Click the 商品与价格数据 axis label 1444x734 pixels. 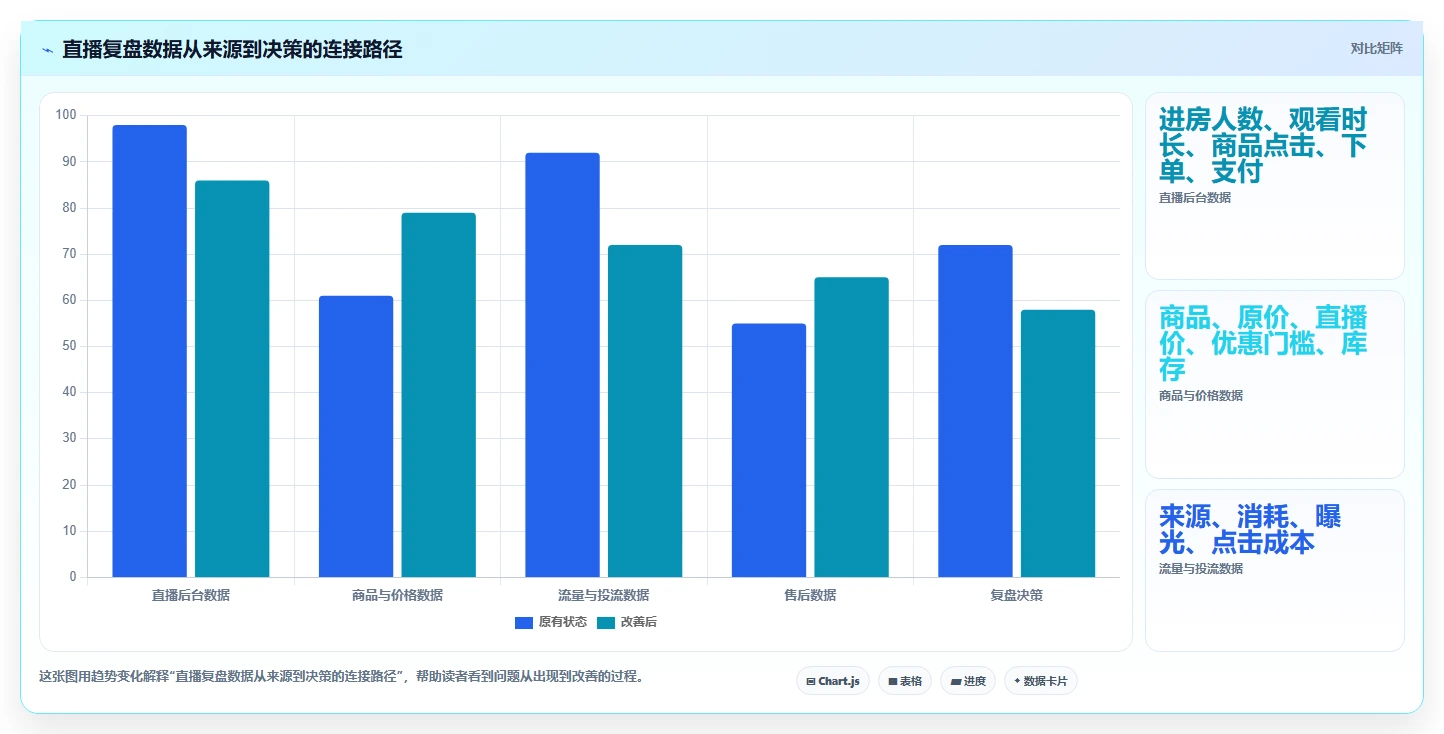(397, 595)
